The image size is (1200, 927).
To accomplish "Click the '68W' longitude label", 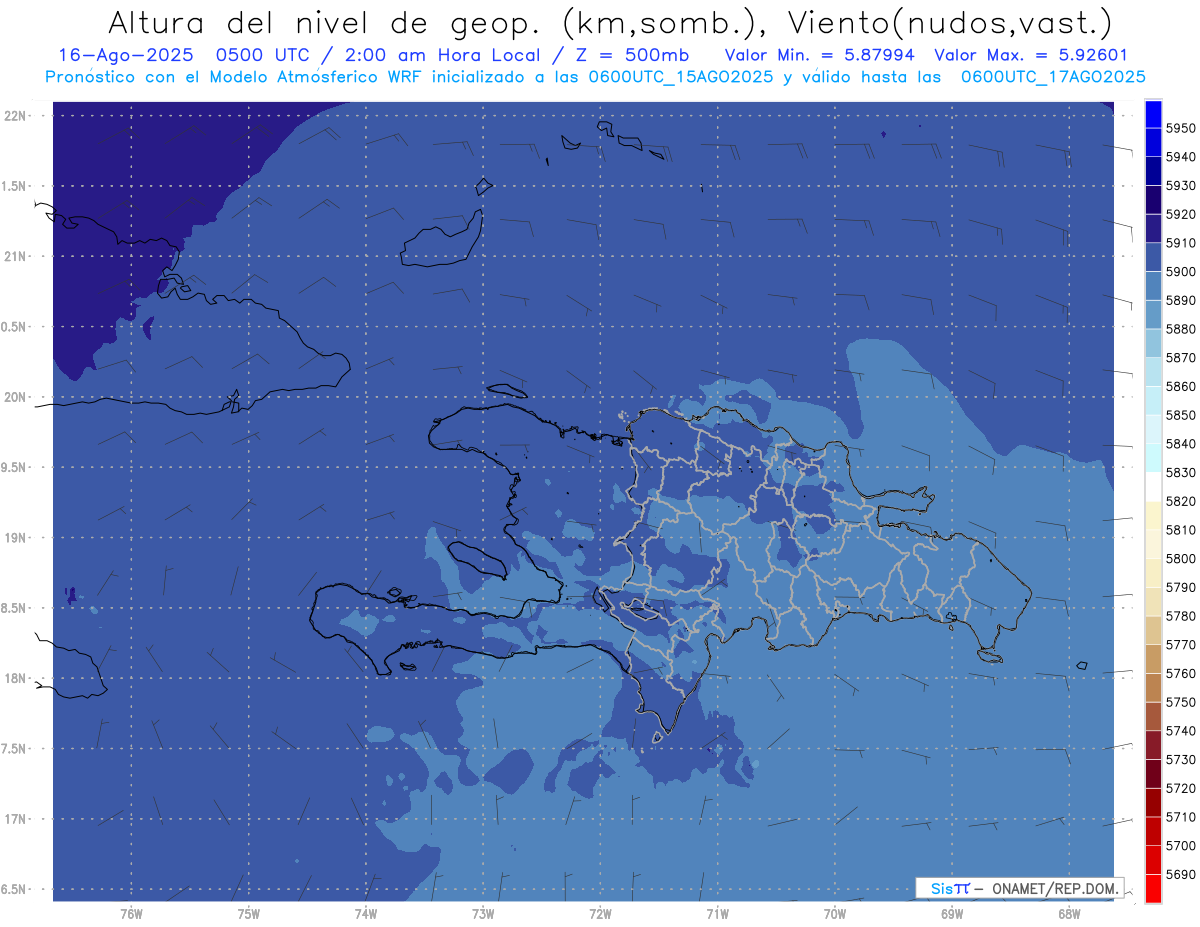I will click(1069, 913).
